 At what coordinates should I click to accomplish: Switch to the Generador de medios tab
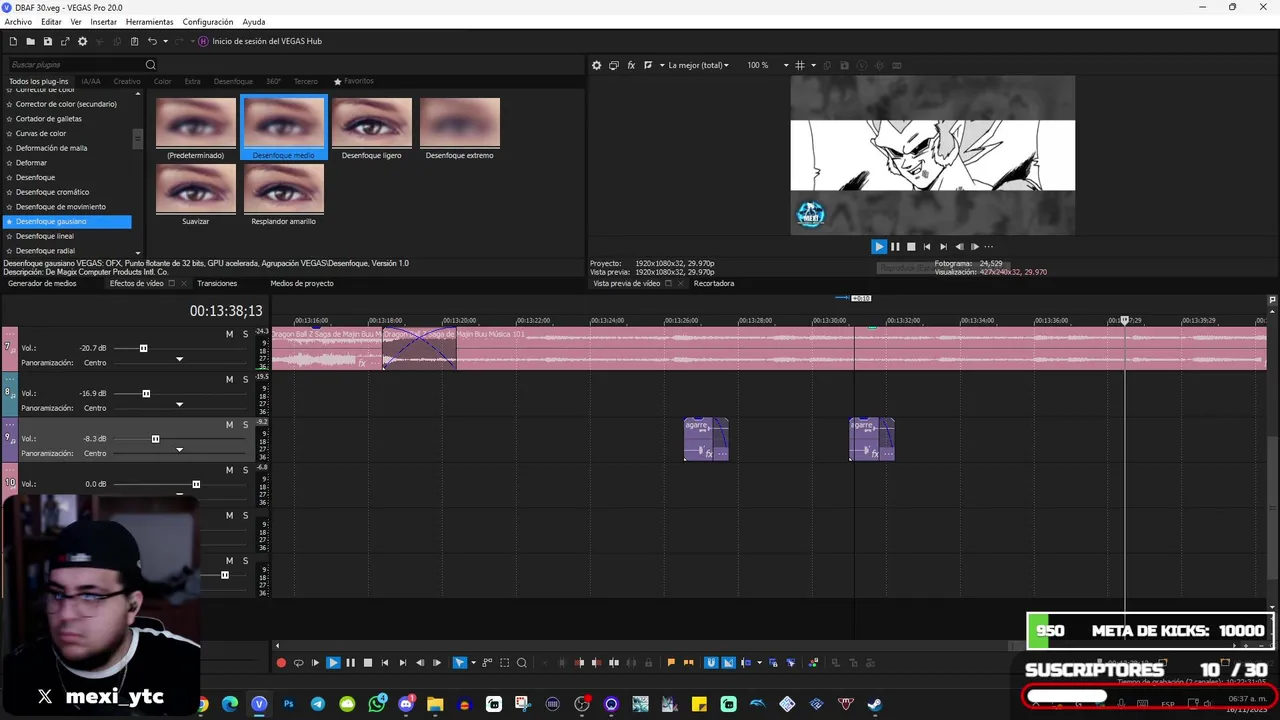(42, 283)
